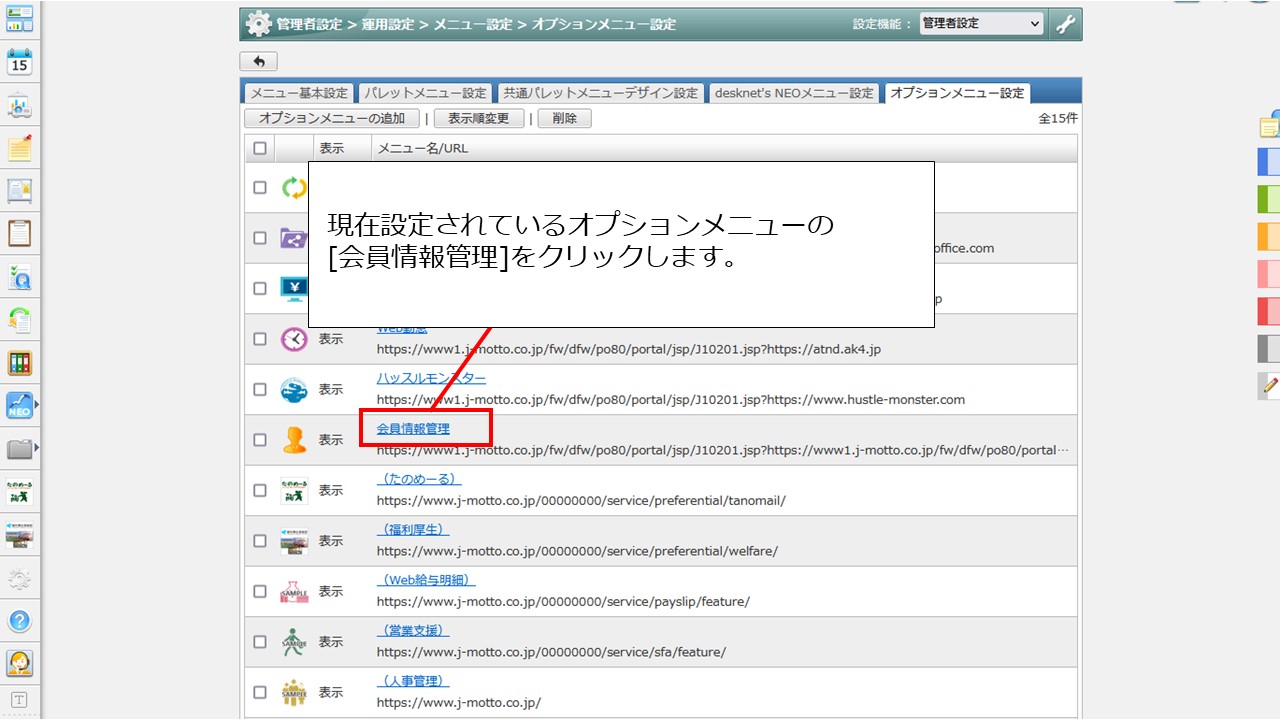The width and height of the screenshot is (1280, 720).
Task: Click the back arrow button
Action: (x=259, y=62)
